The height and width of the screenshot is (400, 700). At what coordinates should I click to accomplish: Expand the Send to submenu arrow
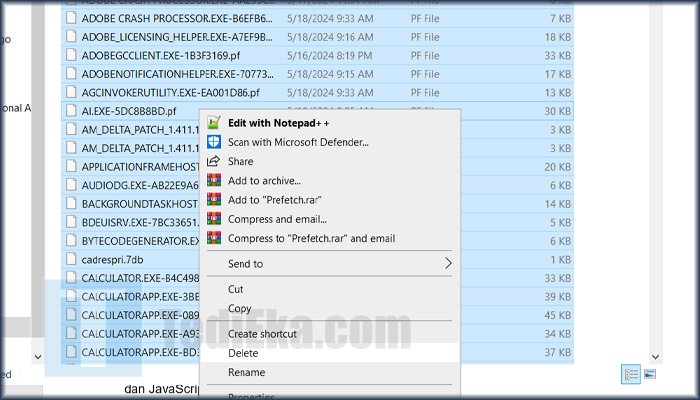448,263
